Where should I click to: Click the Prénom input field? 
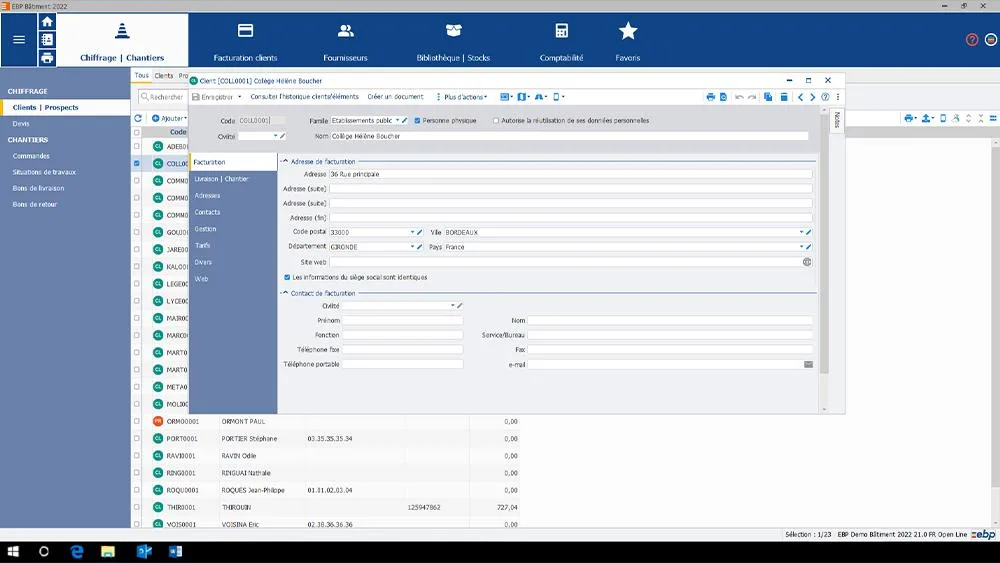(x=402, y=321)
